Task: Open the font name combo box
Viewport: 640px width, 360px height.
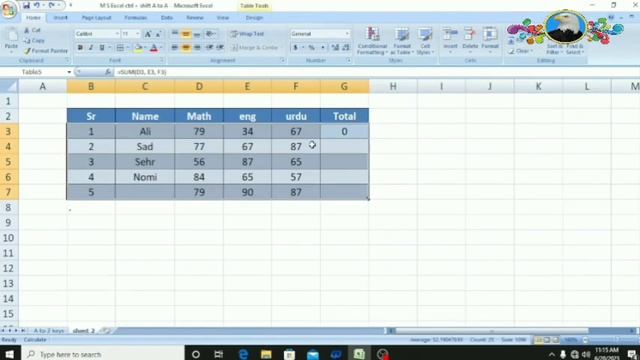Action: [x=97, y=34]
